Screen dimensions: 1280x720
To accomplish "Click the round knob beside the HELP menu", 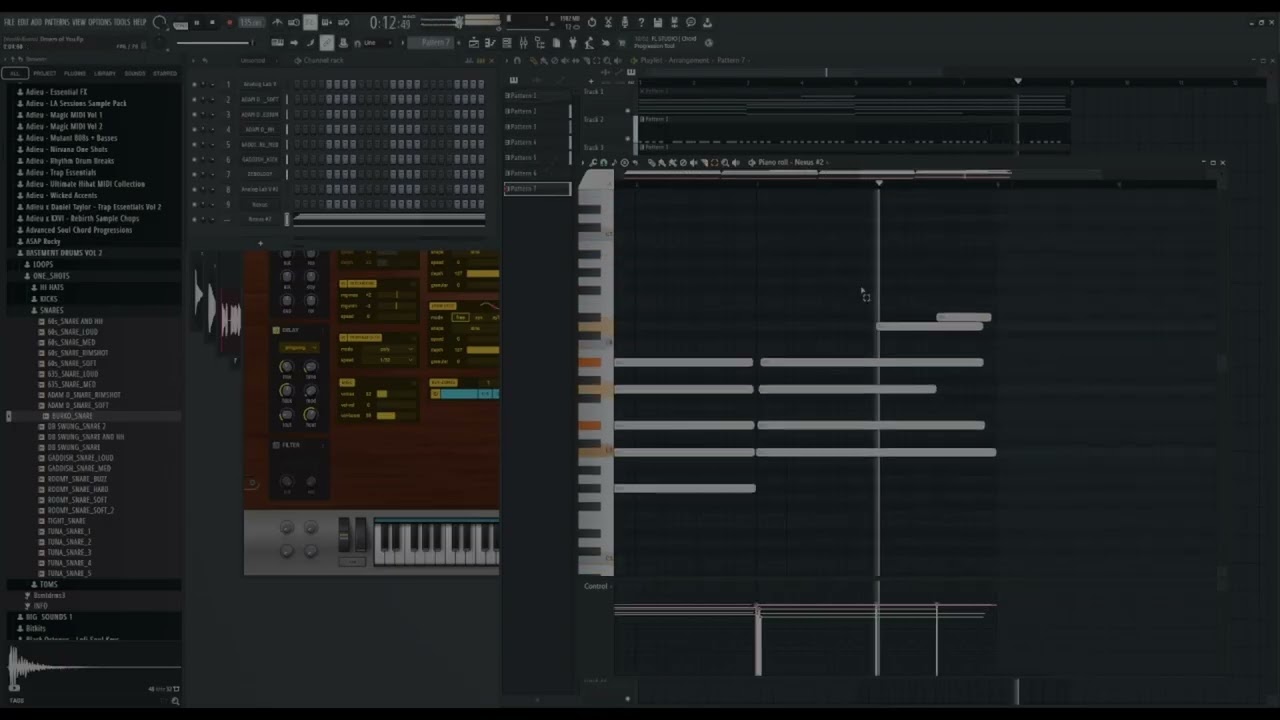I will click(160, 22).
